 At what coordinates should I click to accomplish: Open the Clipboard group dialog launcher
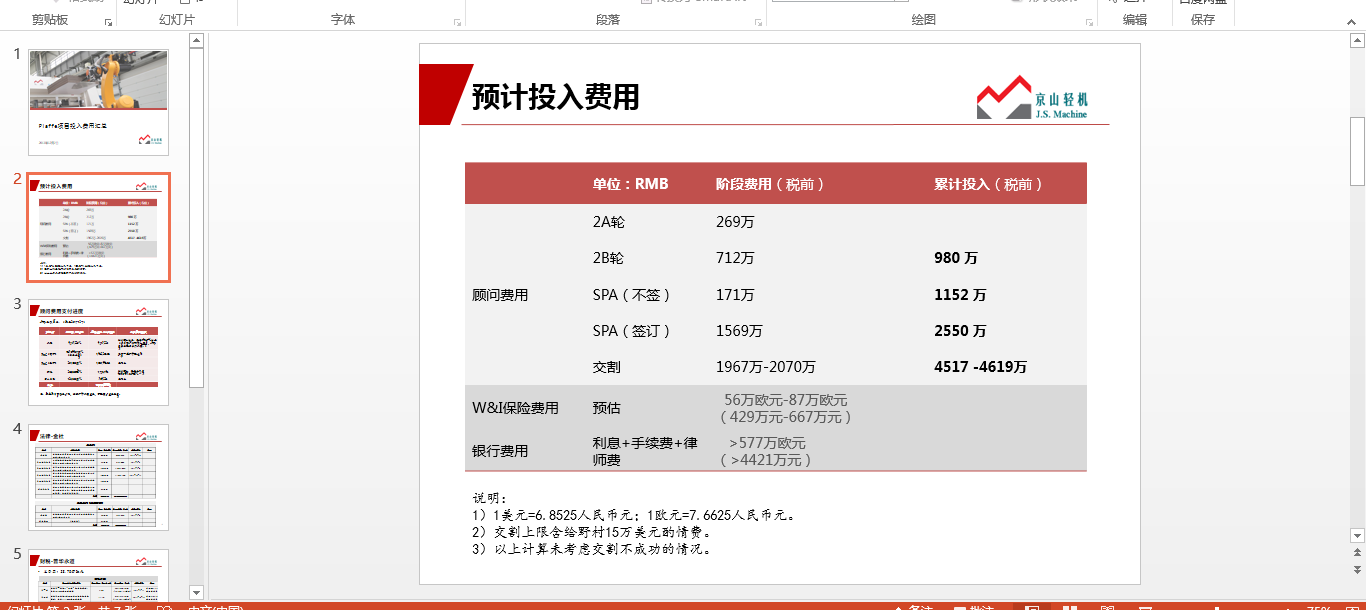click(x=108, y=21)
